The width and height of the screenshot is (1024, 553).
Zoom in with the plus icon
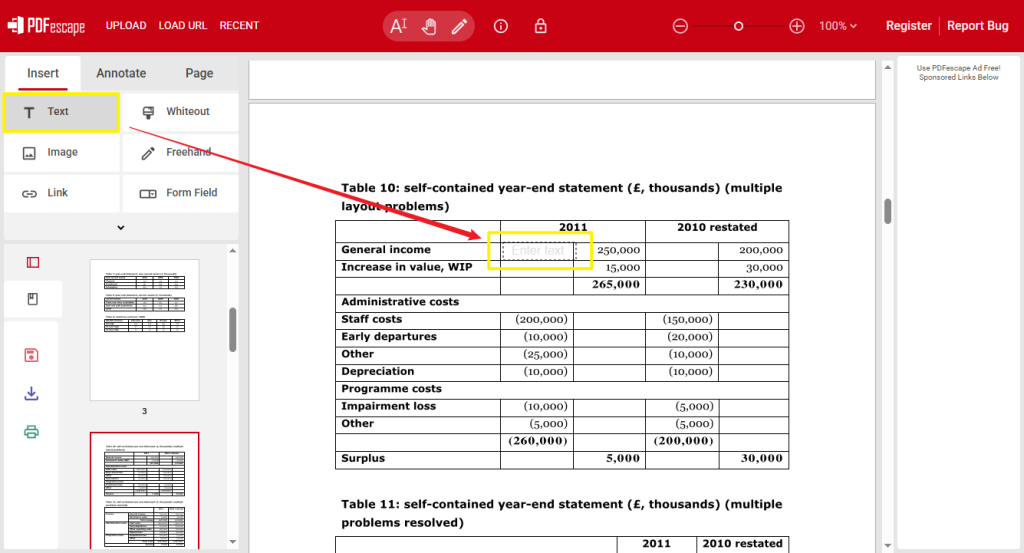coord(797,26)
